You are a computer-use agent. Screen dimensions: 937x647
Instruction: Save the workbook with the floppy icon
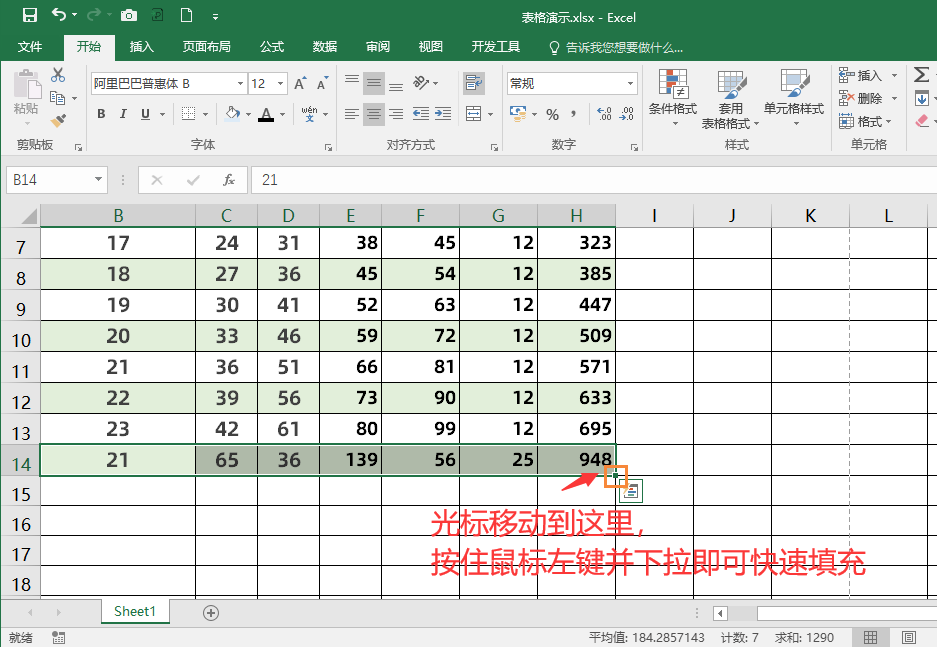click(29, 15)
